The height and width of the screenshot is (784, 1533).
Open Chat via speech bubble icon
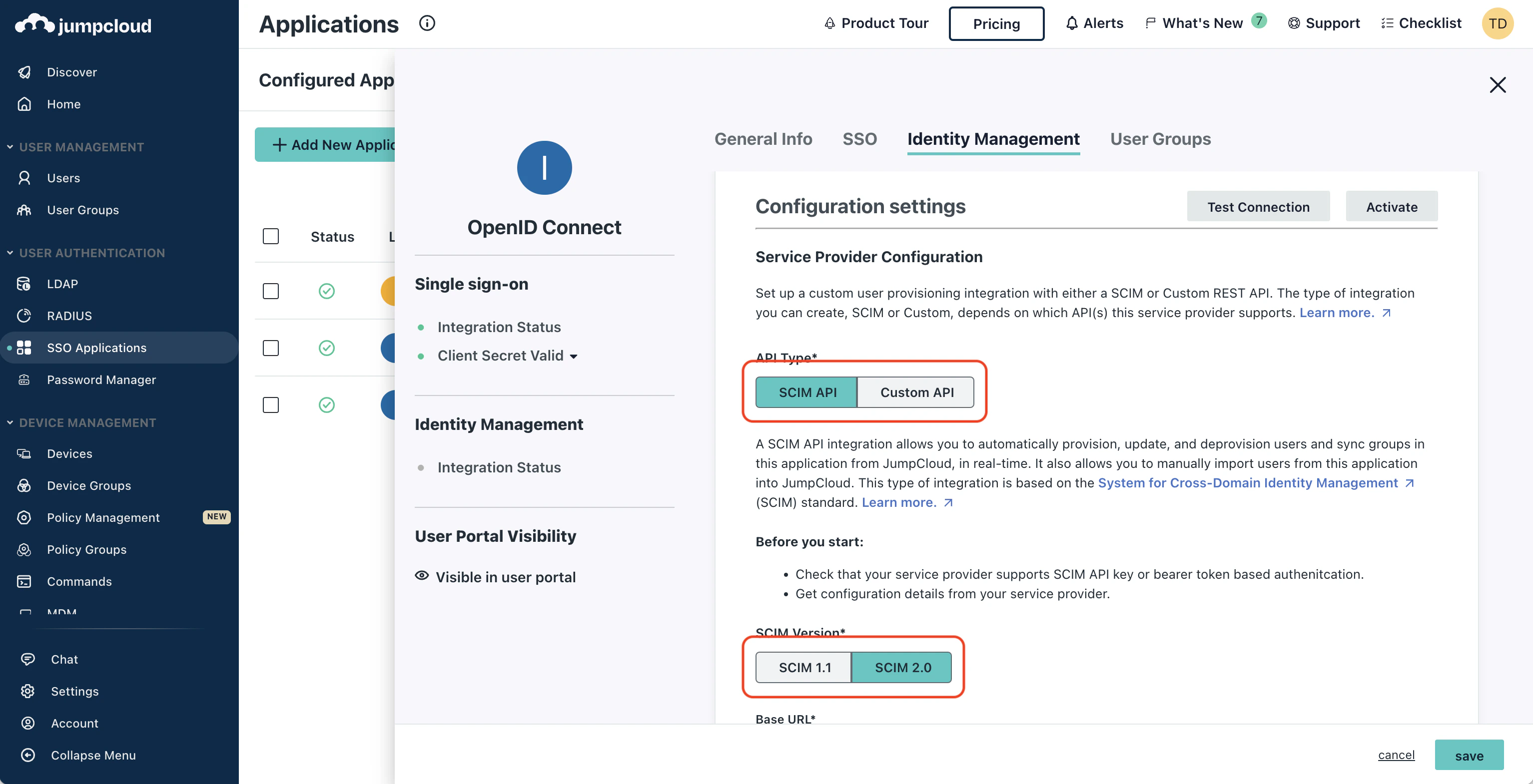(28, 659)
